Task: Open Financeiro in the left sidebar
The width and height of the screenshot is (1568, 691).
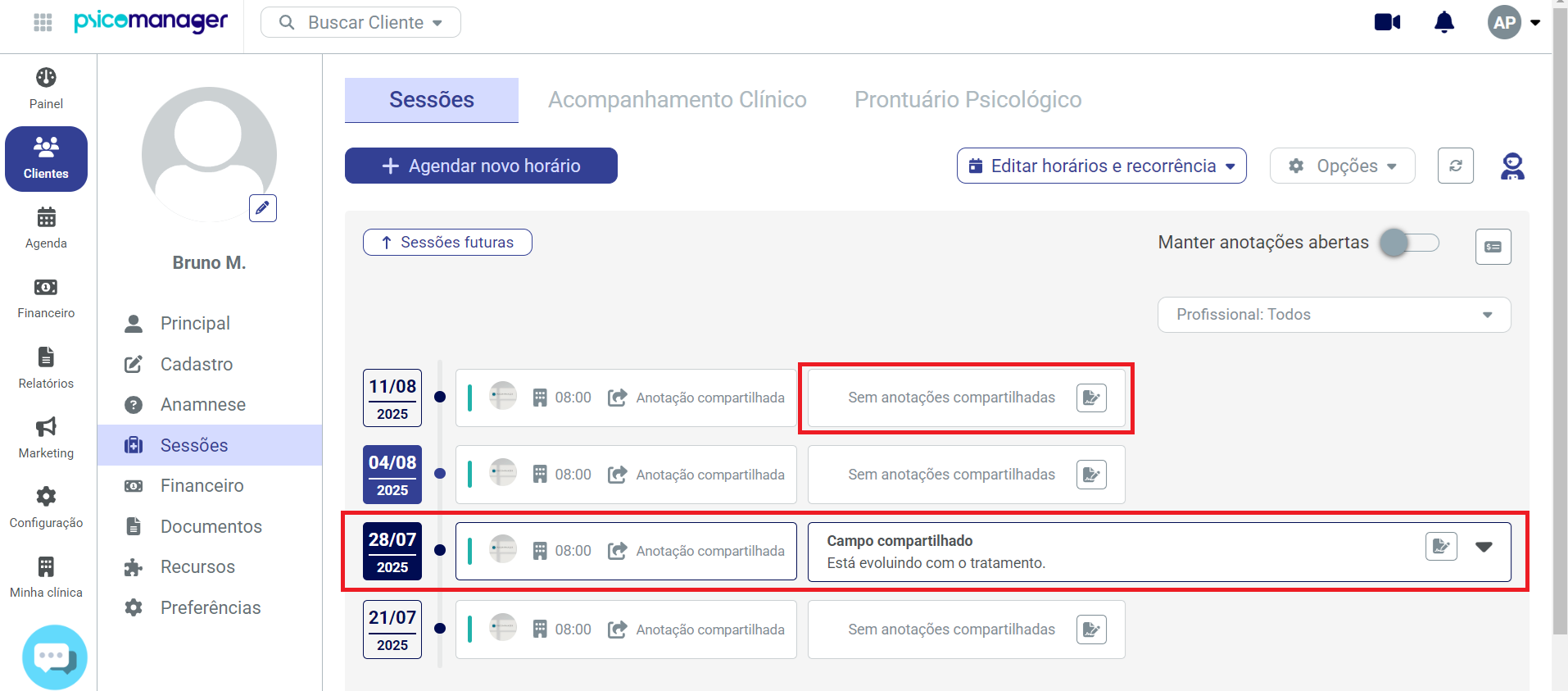Action: tap(46, 298)
